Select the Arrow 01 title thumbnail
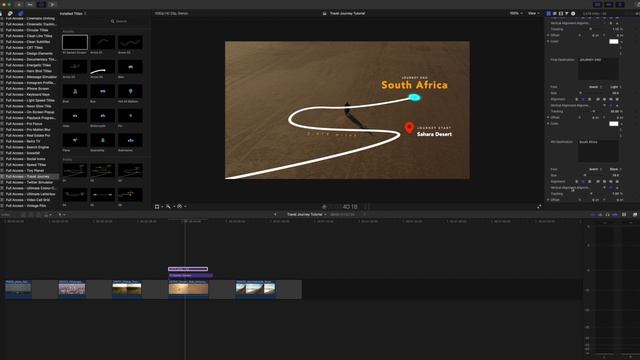640x360 pixels. point(102,42)
